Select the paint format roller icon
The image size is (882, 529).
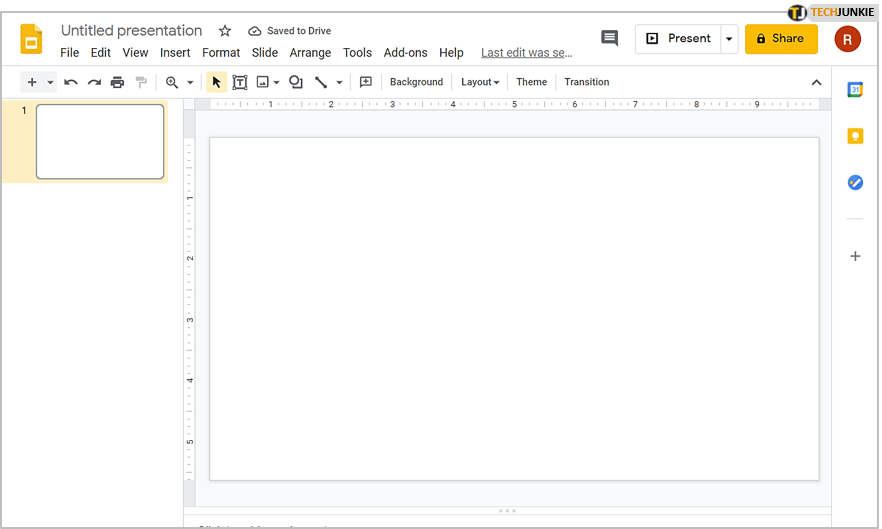141,82
